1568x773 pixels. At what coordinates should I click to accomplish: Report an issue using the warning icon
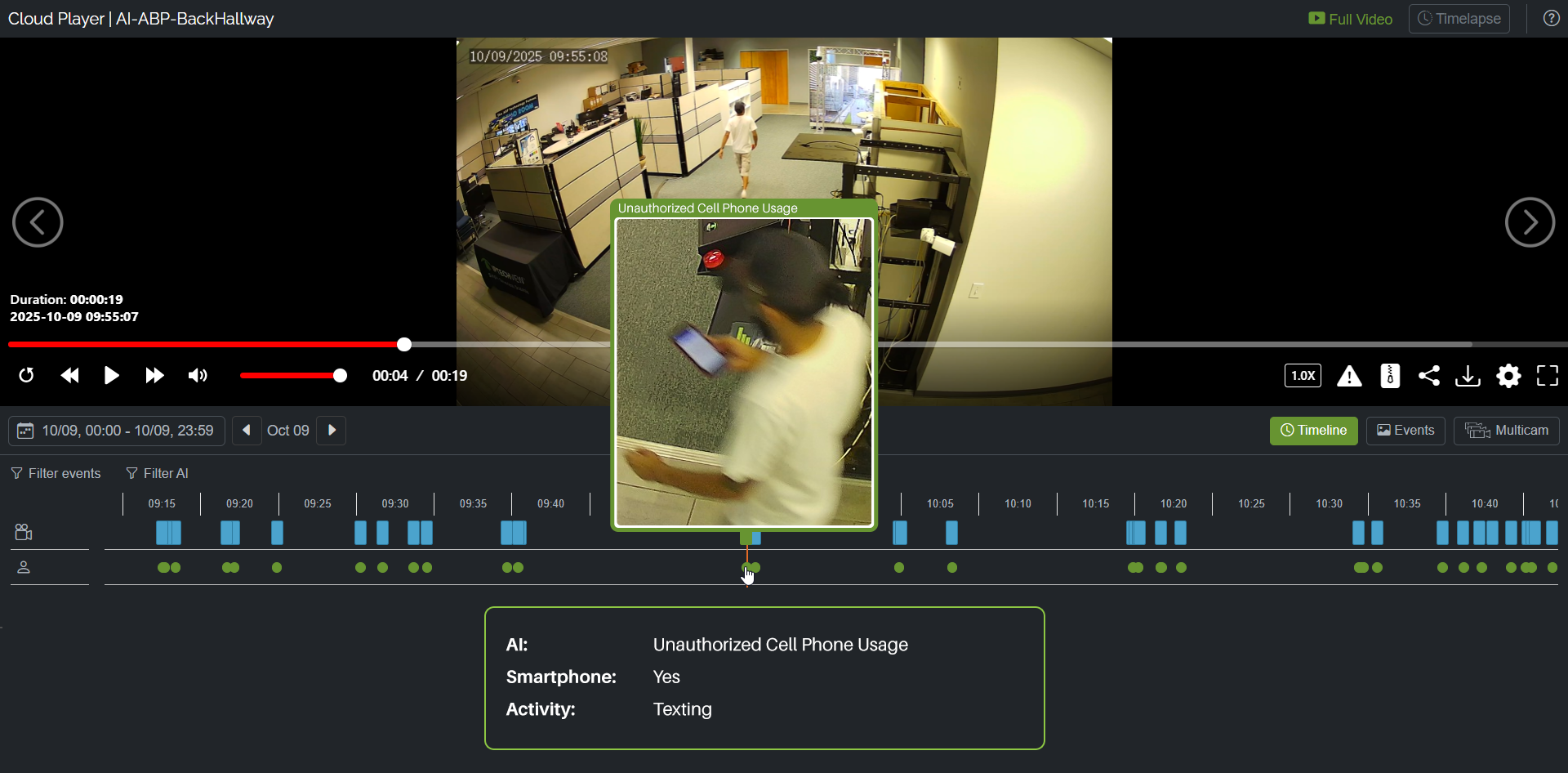(x=1350, y=376)
